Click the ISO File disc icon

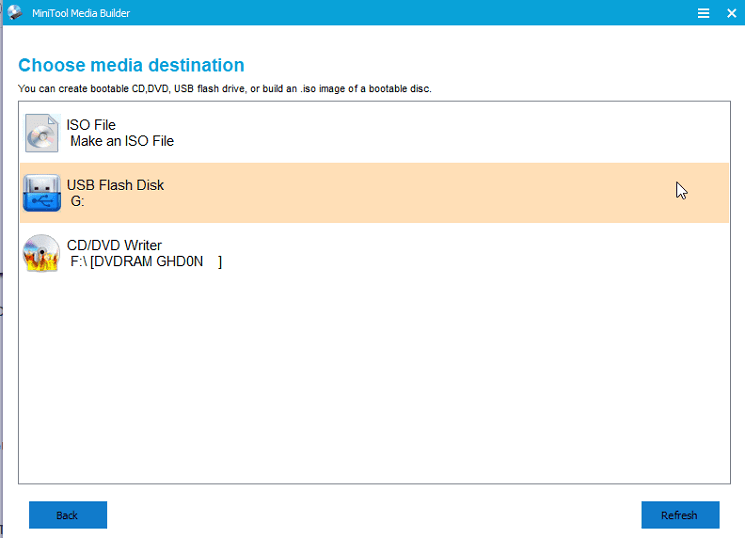42,133
